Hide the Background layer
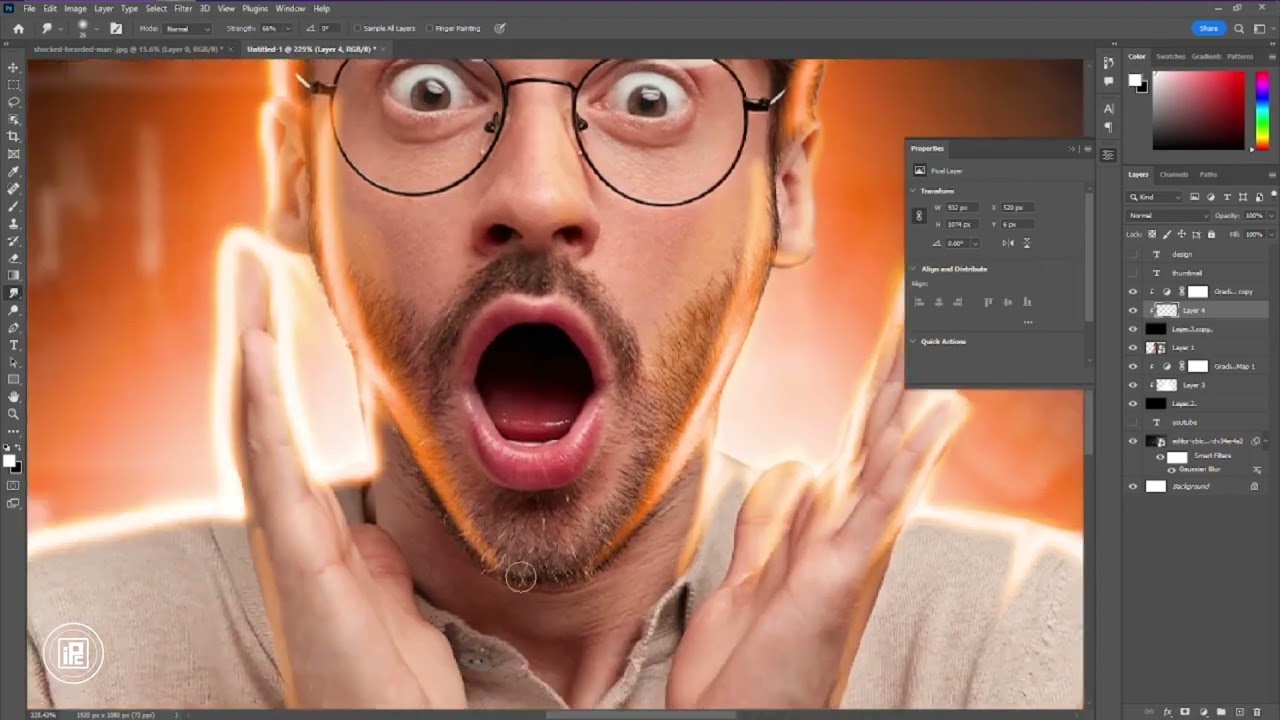This screenshot has width=1280, height=720. pos(1133,486)
